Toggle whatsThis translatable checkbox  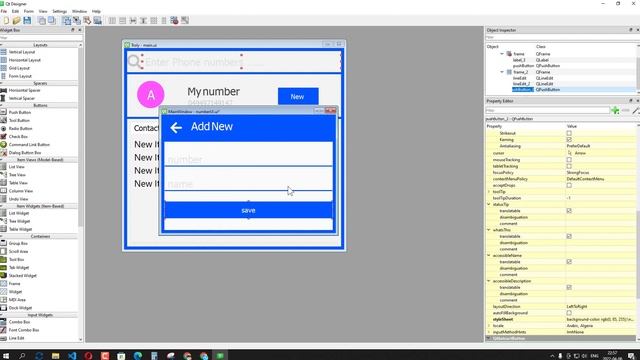click(569, 236)
